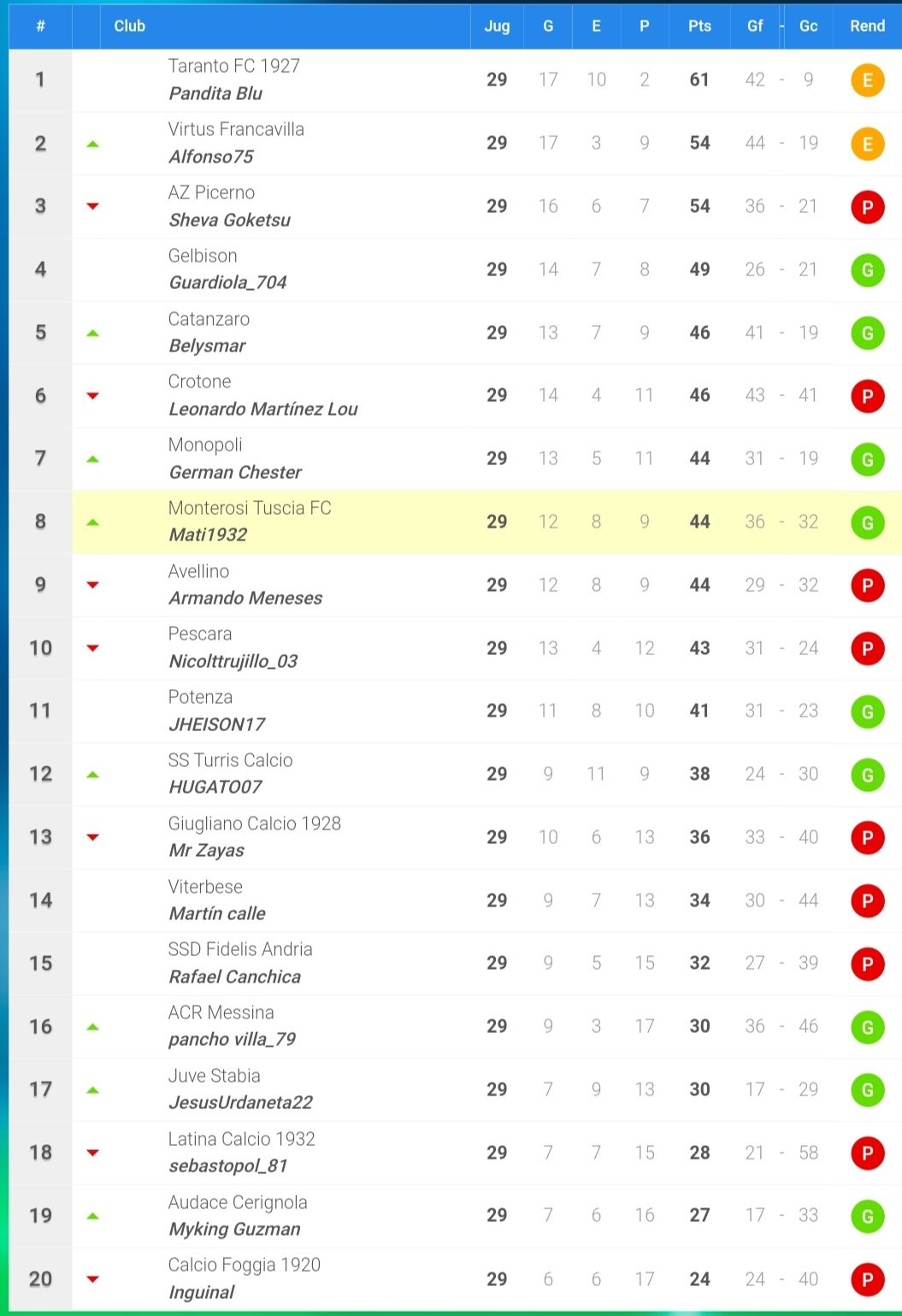Click the green G badge for Gelbison
This screenshot has width=902, height=1316.
pos(867,270)
